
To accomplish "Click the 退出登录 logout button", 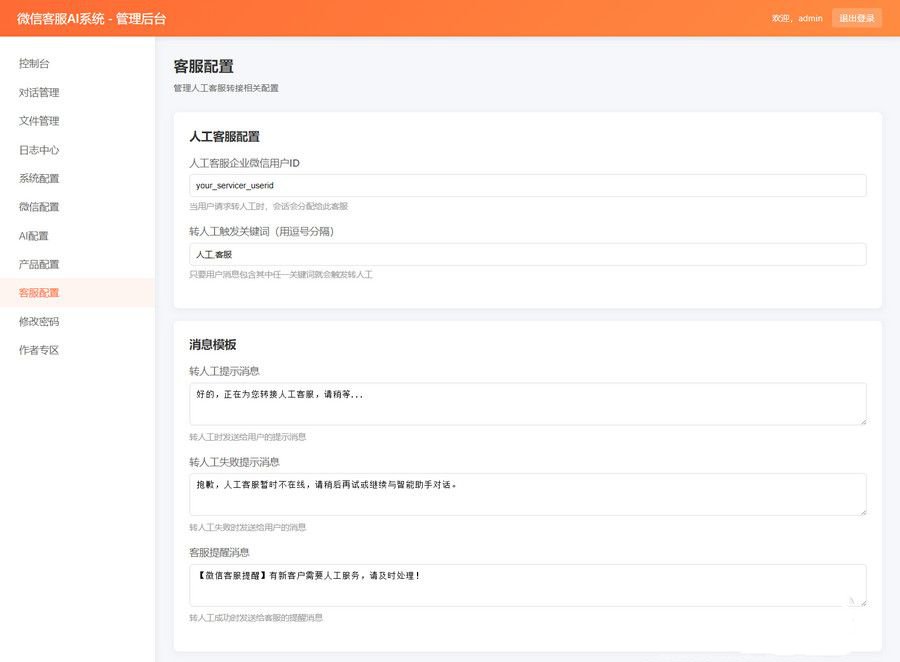I will [x=858, y=18].
